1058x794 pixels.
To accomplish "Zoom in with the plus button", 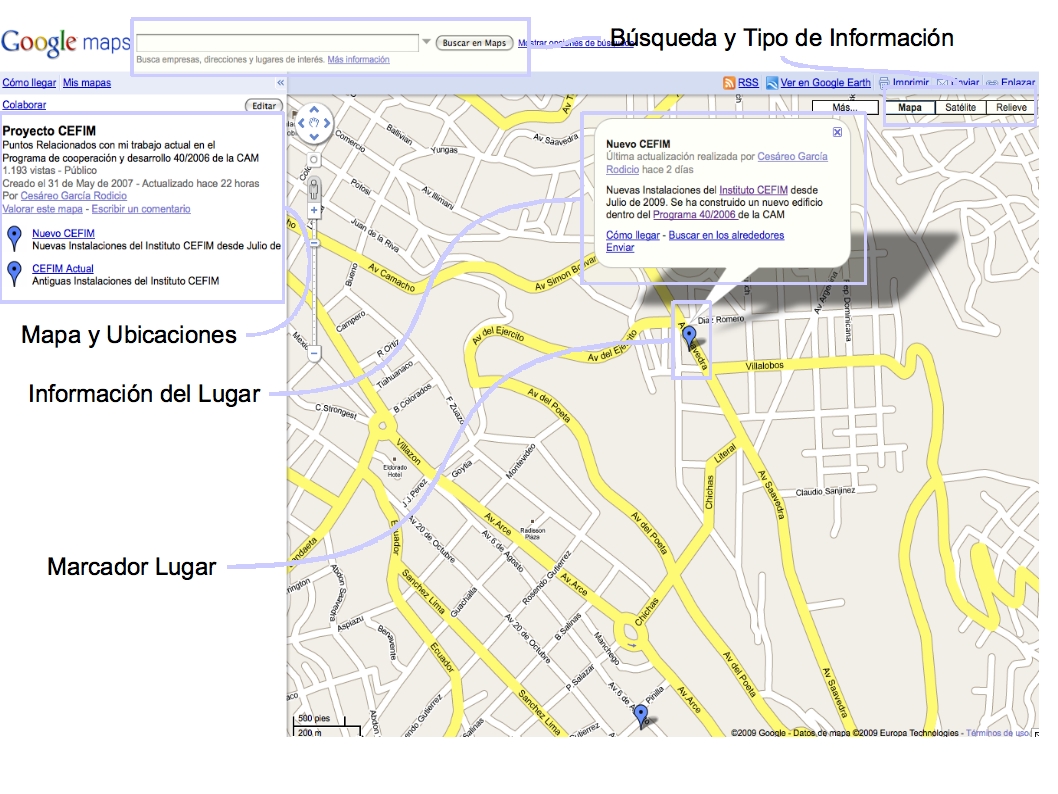I will 314,210.
